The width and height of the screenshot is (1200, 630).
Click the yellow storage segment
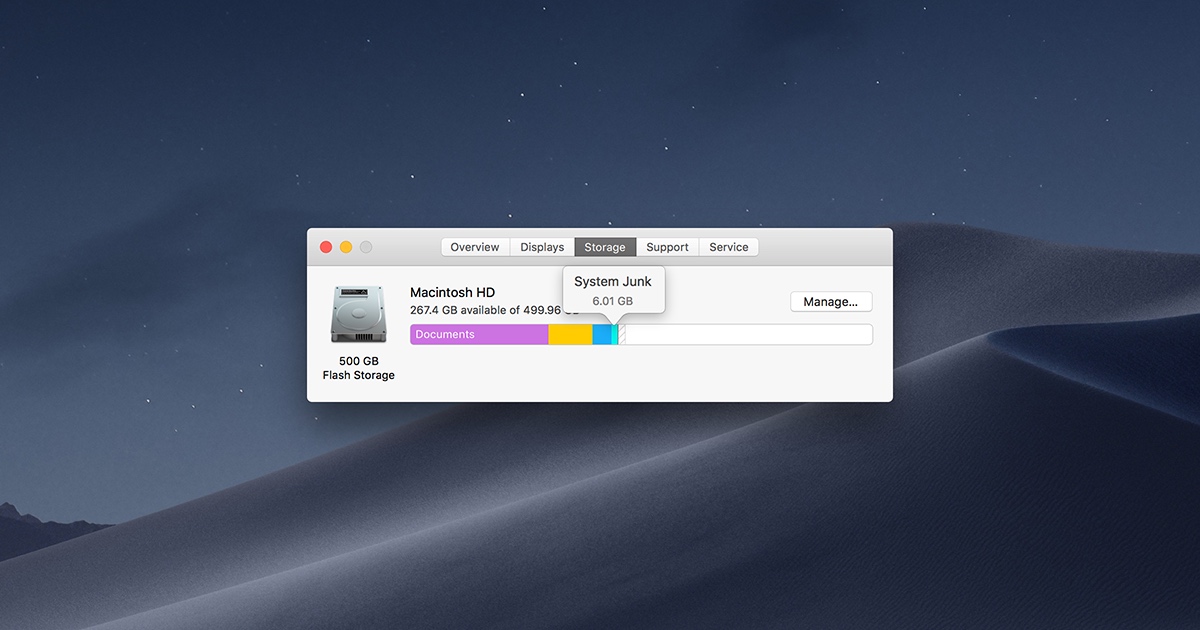[x=570, y=334]
